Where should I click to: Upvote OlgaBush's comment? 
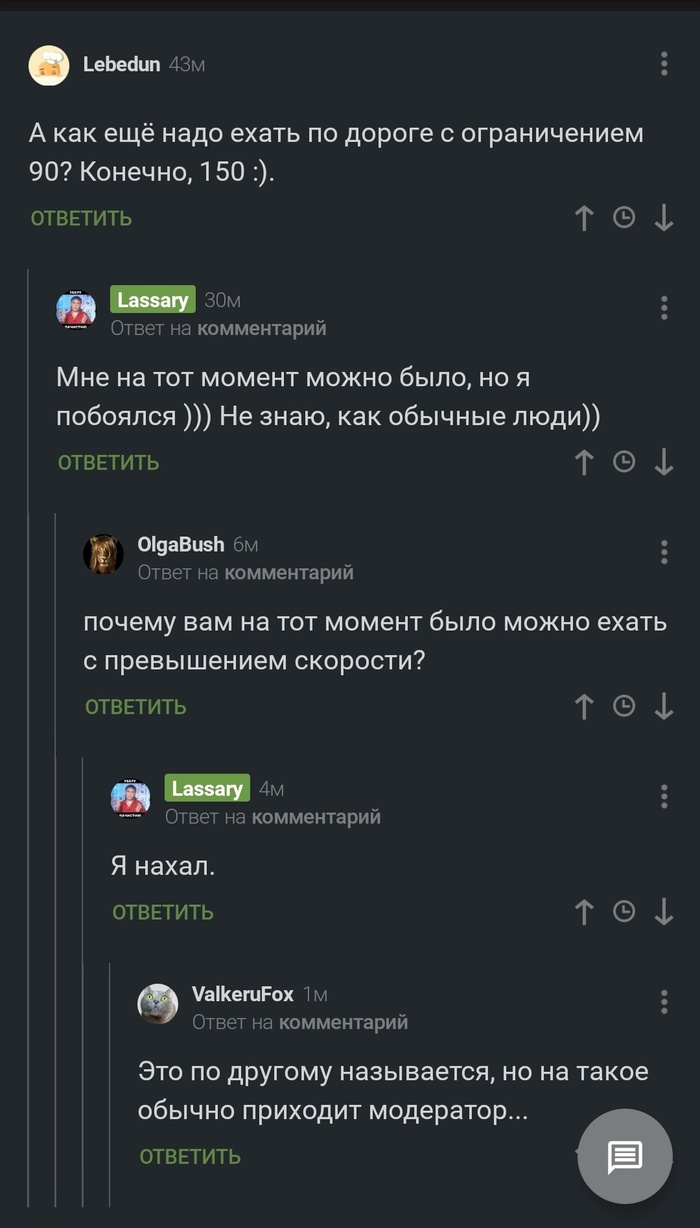pyautogui.click(x=585, y=706)
